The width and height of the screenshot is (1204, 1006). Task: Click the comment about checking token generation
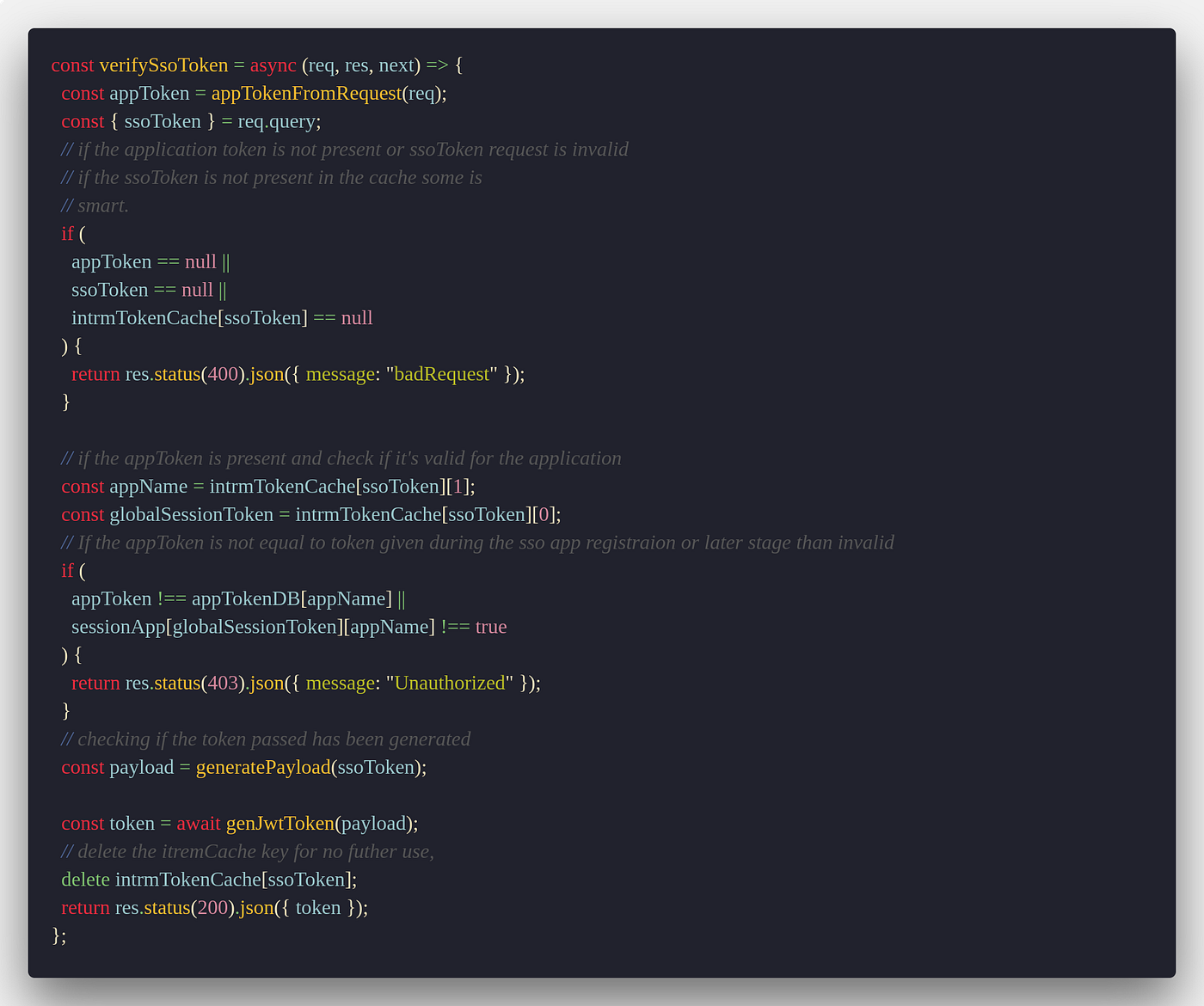[265, 739]
